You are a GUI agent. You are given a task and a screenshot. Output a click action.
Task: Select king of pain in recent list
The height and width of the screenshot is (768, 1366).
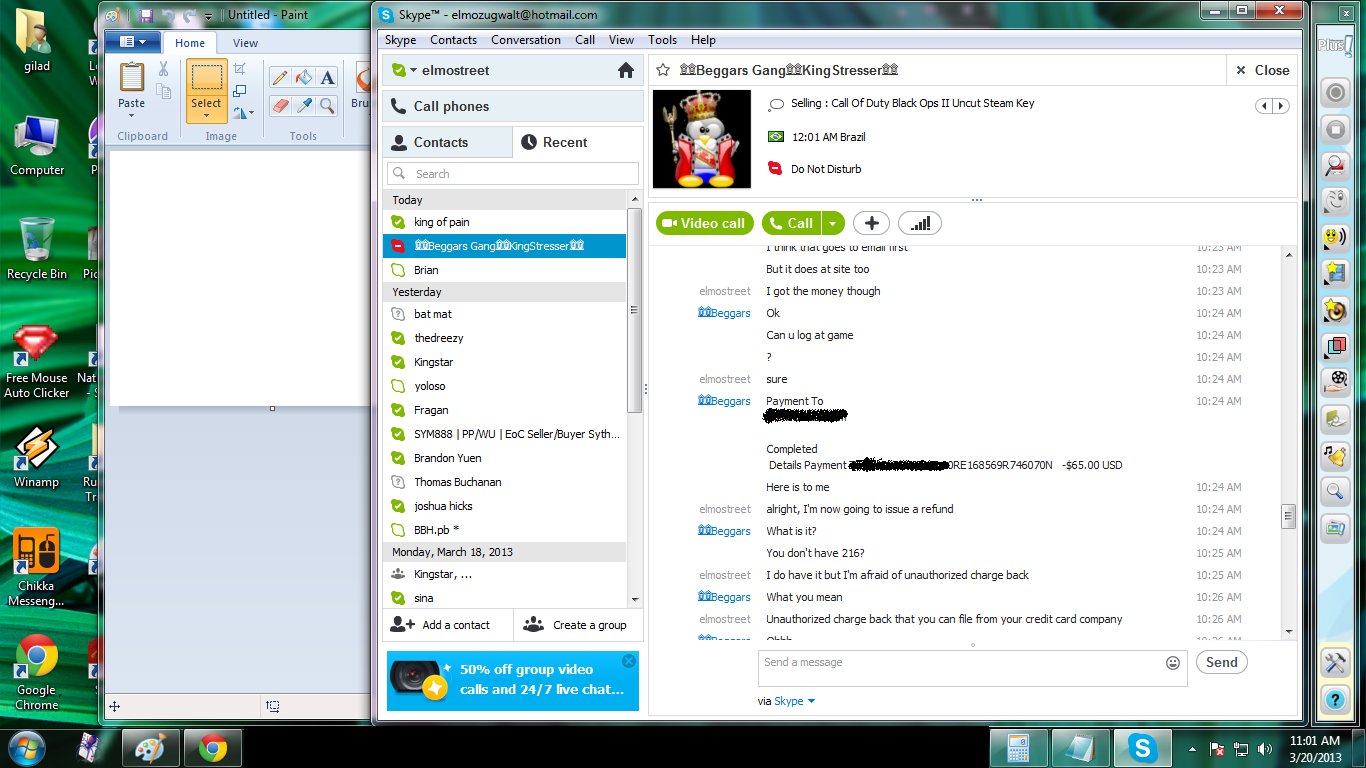pyautogui.click(x=505, y=222)
